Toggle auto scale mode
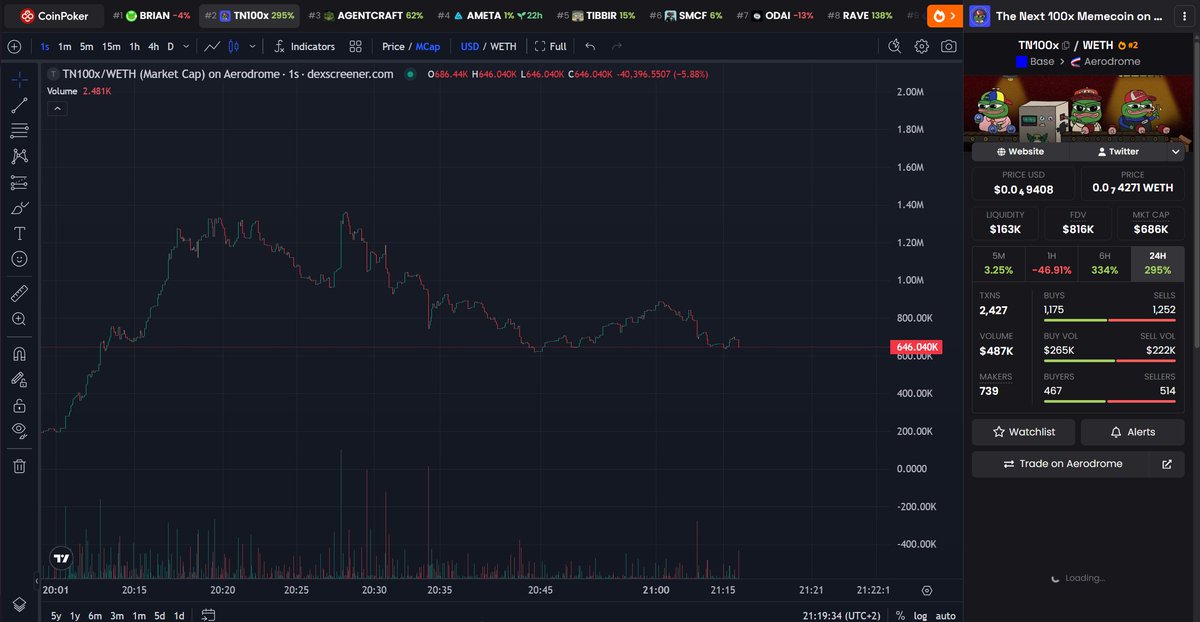The image size is (1200, 622). tap(945, 616)
